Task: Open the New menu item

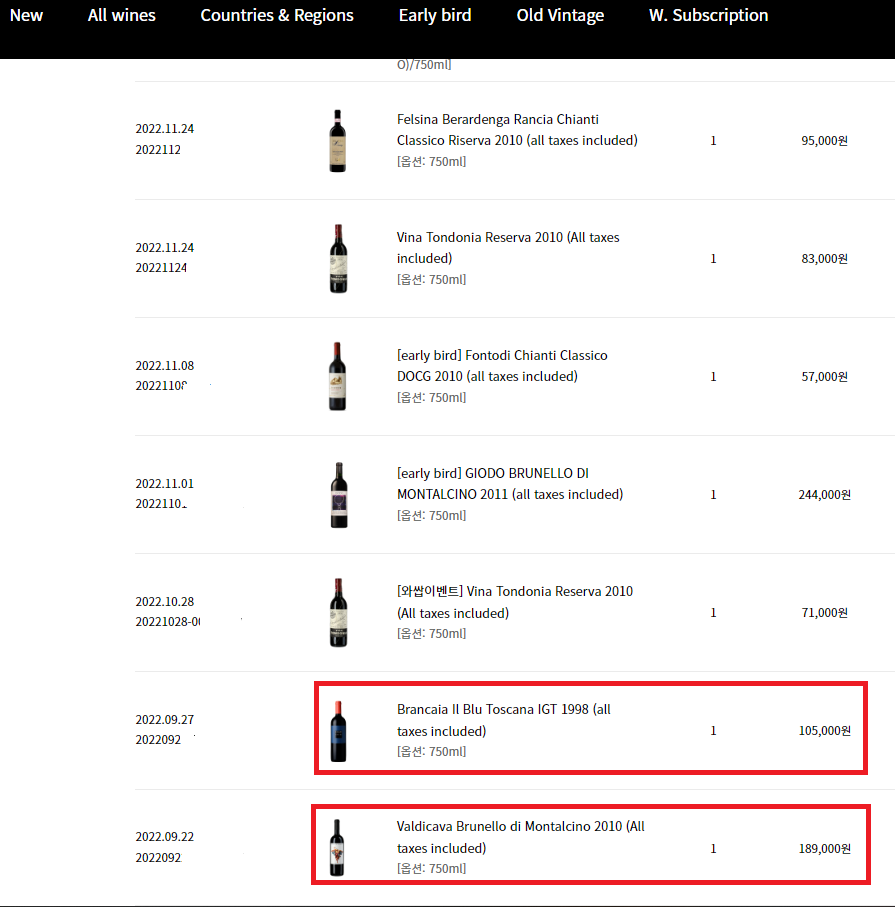Action: tap(26, 15)
